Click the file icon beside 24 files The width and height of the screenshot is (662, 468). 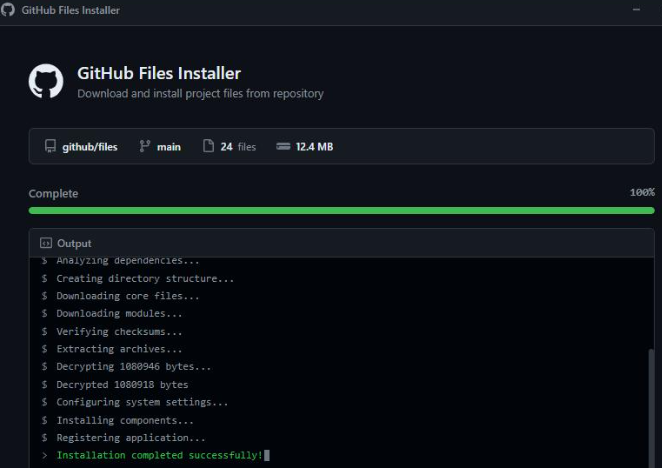pyautogui.click(x=209, y=146)
